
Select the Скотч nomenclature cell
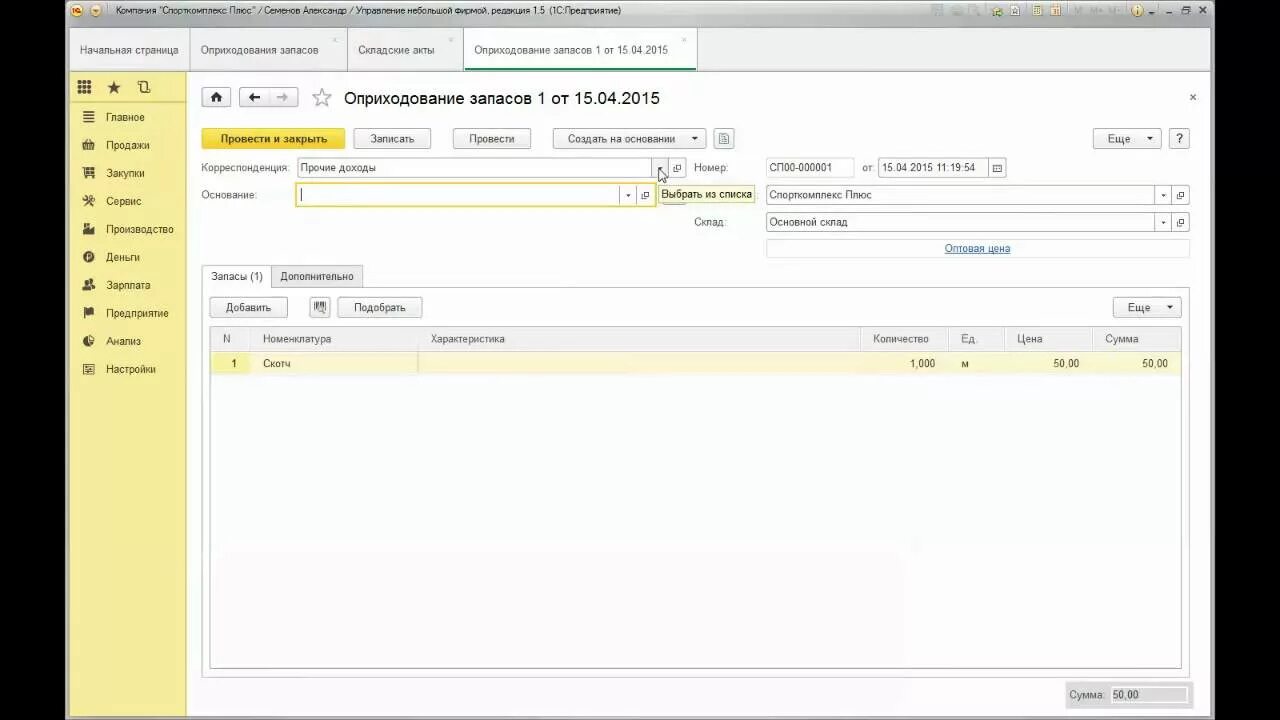(335, 363)
